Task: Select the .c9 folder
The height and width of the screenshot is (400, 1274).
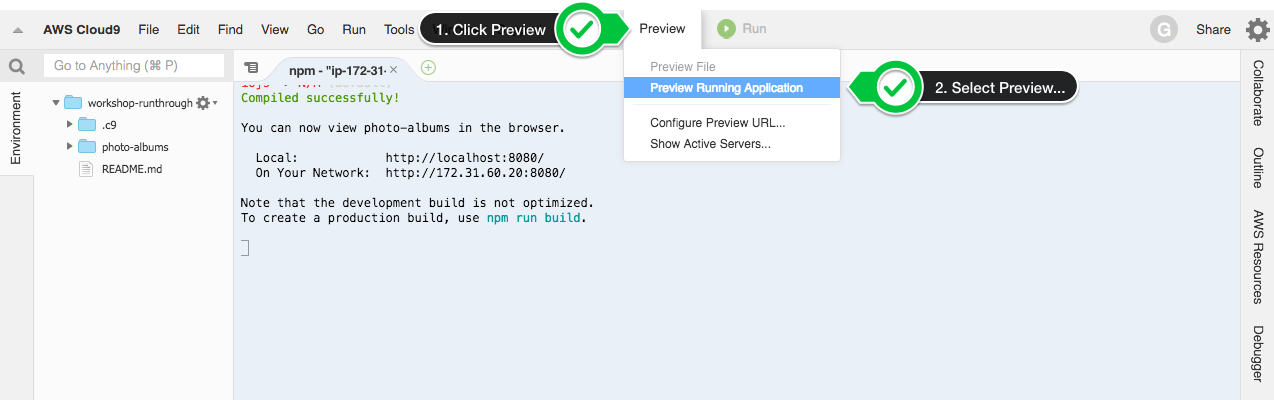Action: (110, 125)
